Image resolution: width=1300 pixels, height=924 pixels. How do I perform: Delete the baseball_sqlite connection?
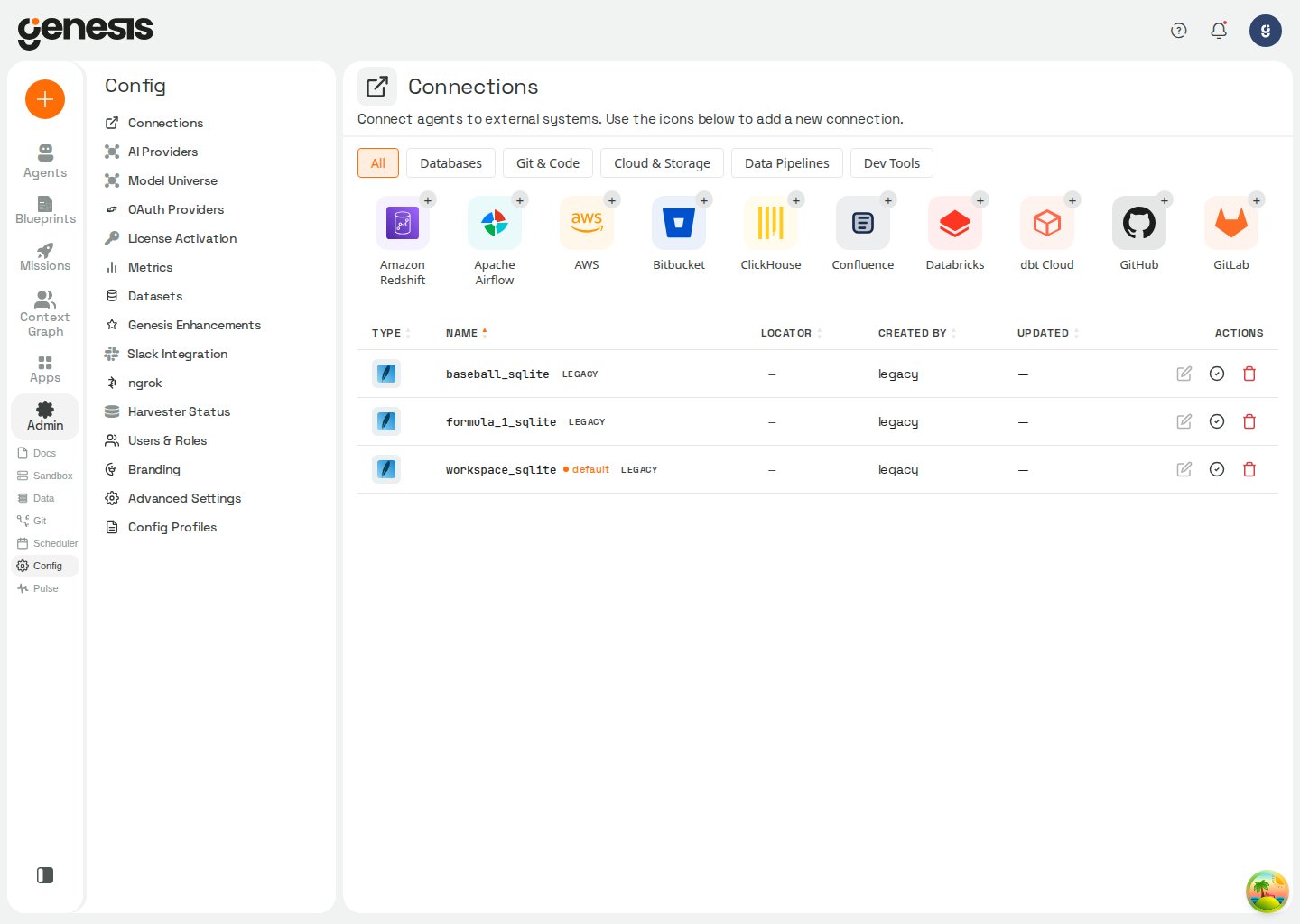[x=1249, y=374]
